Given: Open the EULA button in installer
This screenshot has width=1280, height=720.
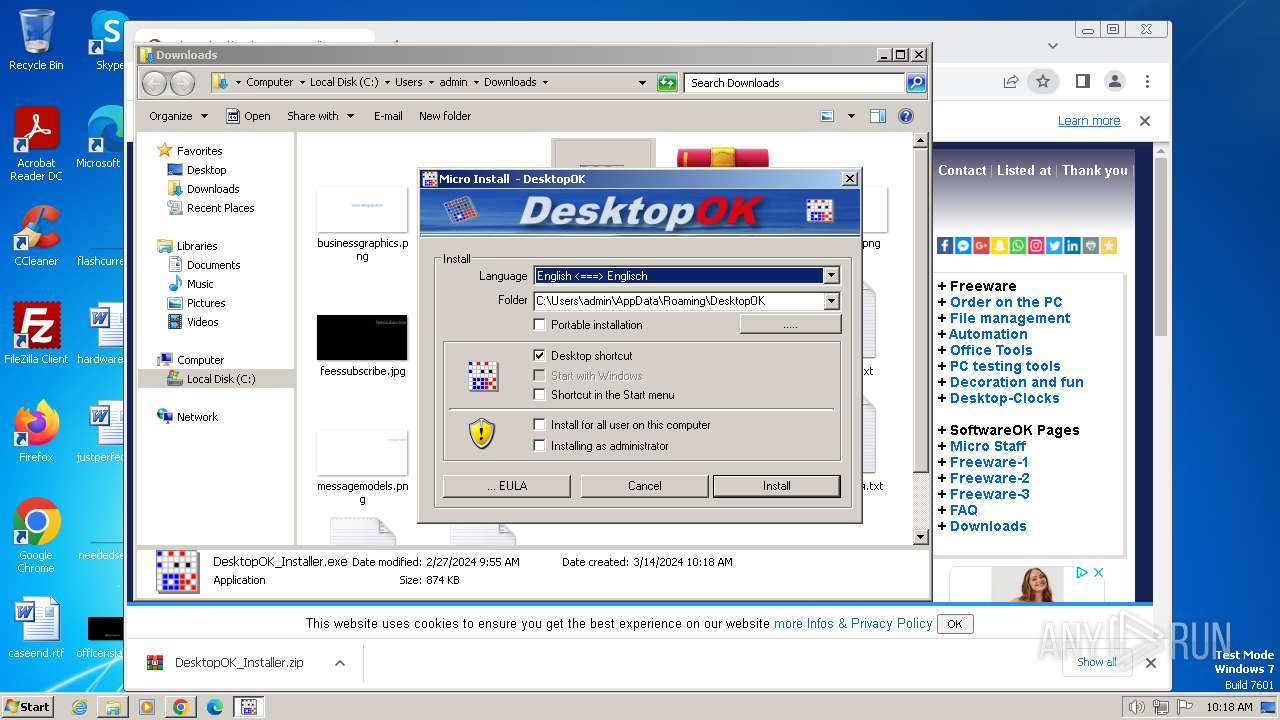Looking at the screenshot, I should click(x=507, y=486).
